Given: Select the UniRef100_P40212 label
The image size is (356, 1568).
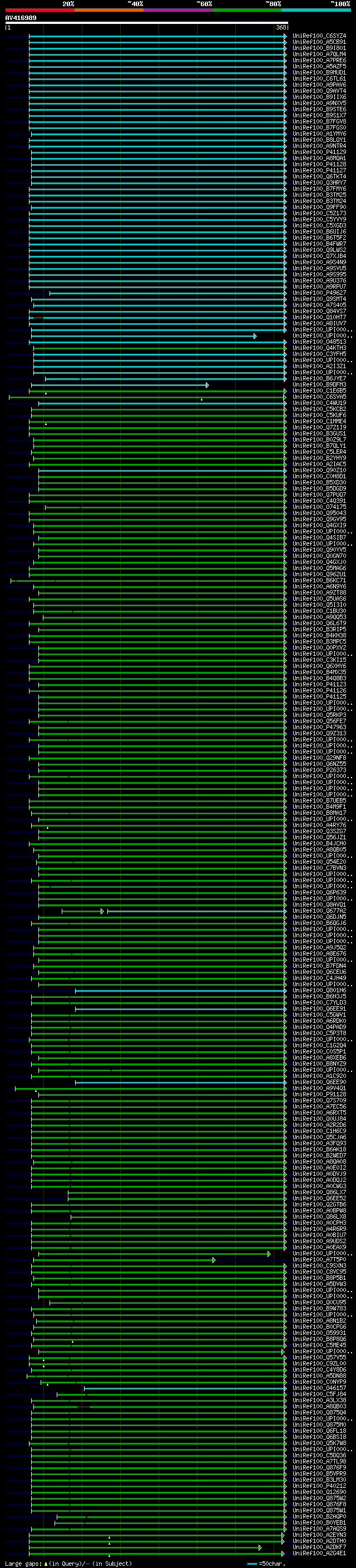Looking at the screenshot, I should coord(319,1486).
